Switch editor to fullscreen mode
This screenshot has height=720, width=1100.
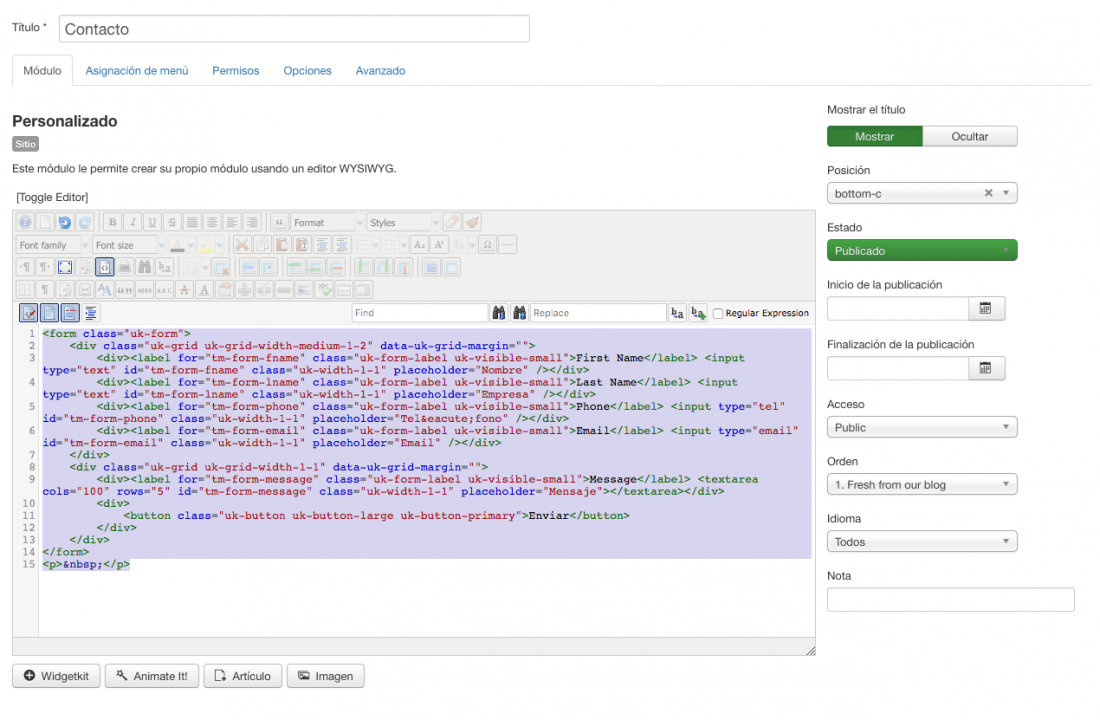pyautogui.click(x=65, y=267)
